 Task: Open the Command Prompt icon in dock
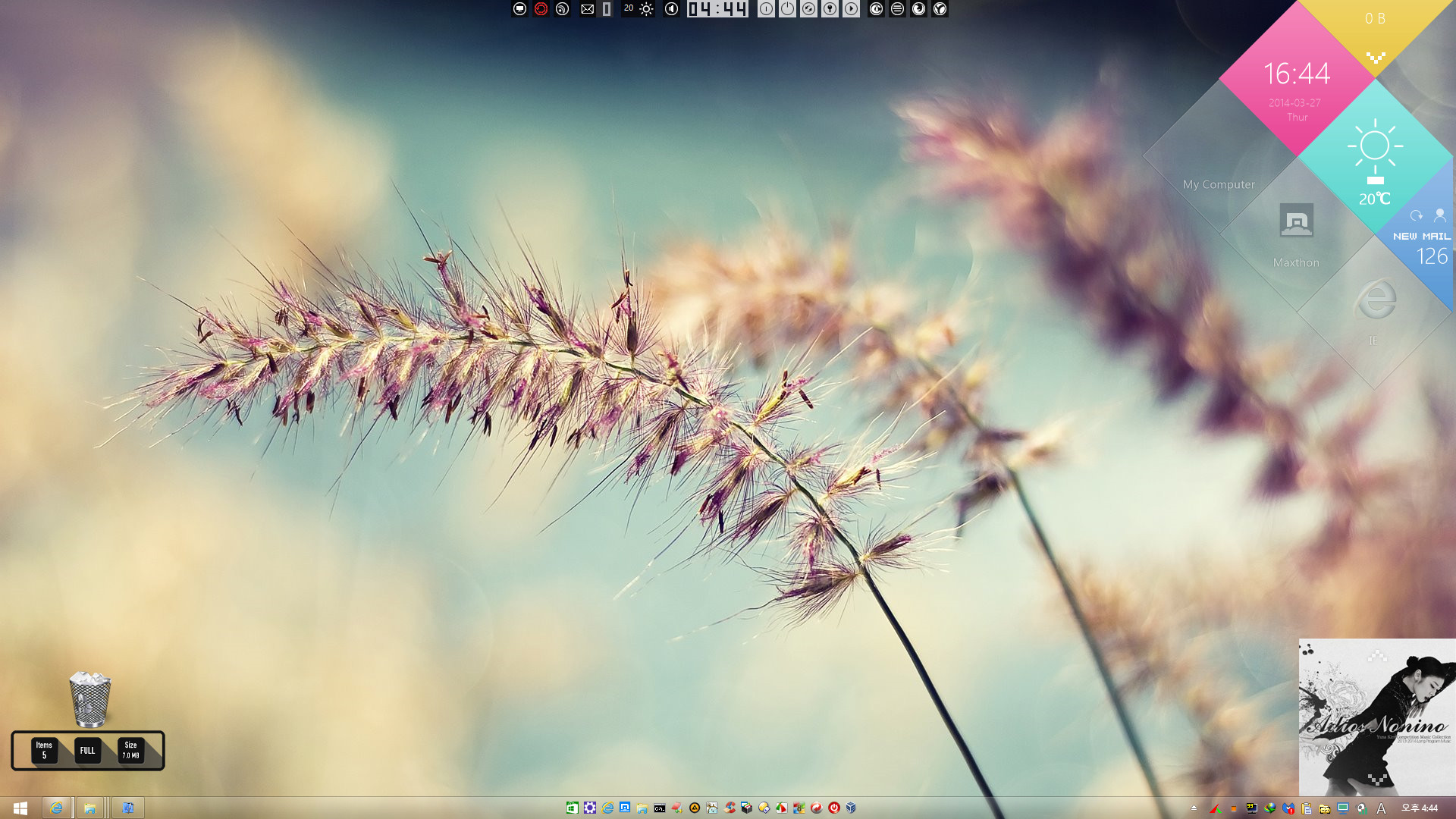tap(660, 808)
